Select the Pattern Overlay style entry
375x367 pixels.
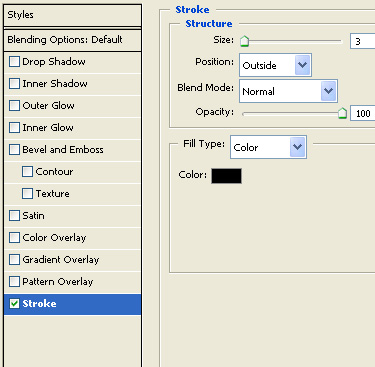[73, 282]
